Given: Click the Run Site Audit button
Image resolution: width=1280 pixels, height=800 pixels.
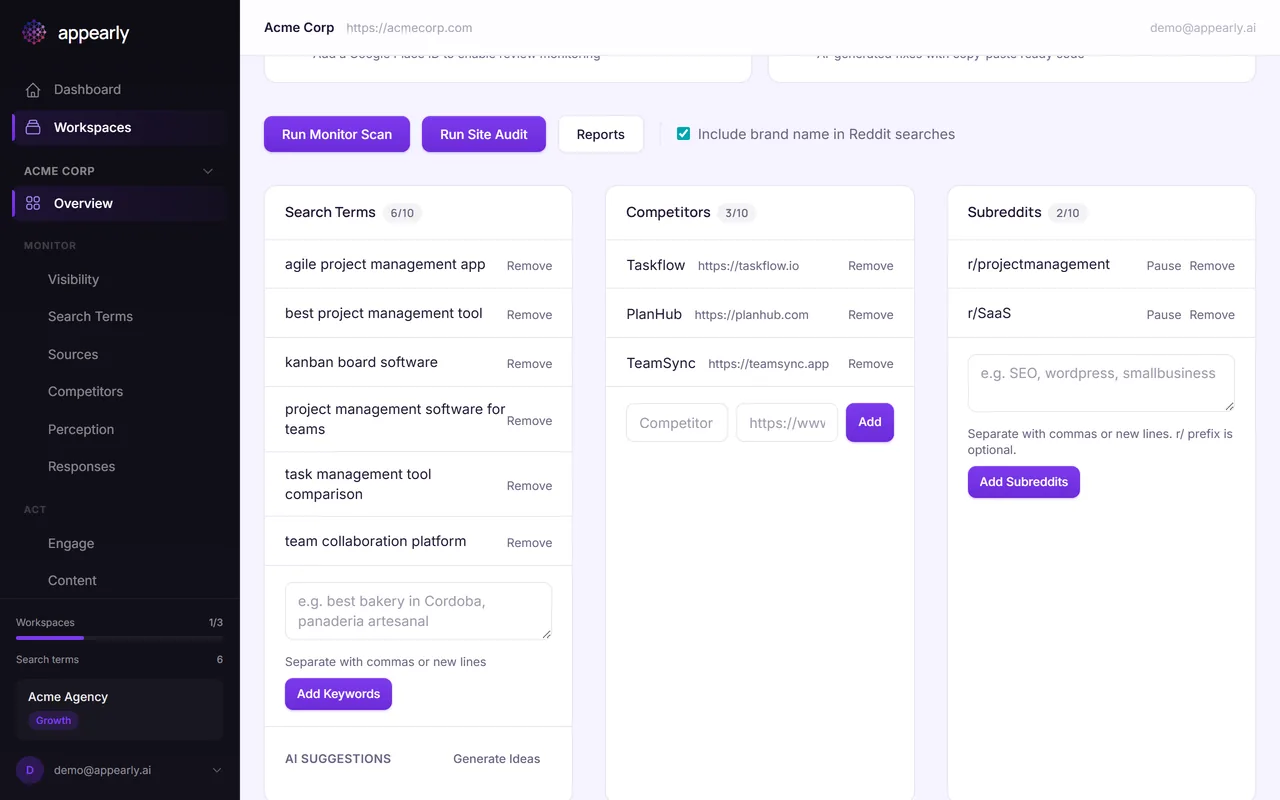Looking at the screenshot, I should point(483,134).
